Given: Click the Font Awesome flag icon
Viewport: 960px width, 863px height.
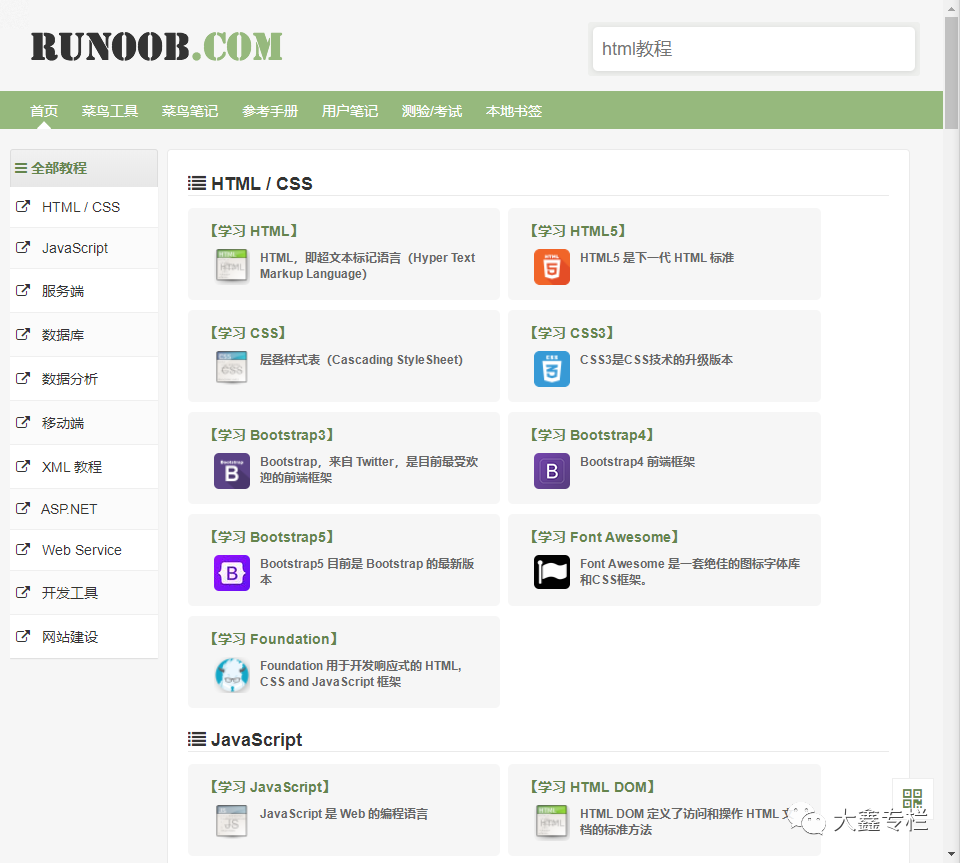Looking at the screenshot, I should coord(552,572).
